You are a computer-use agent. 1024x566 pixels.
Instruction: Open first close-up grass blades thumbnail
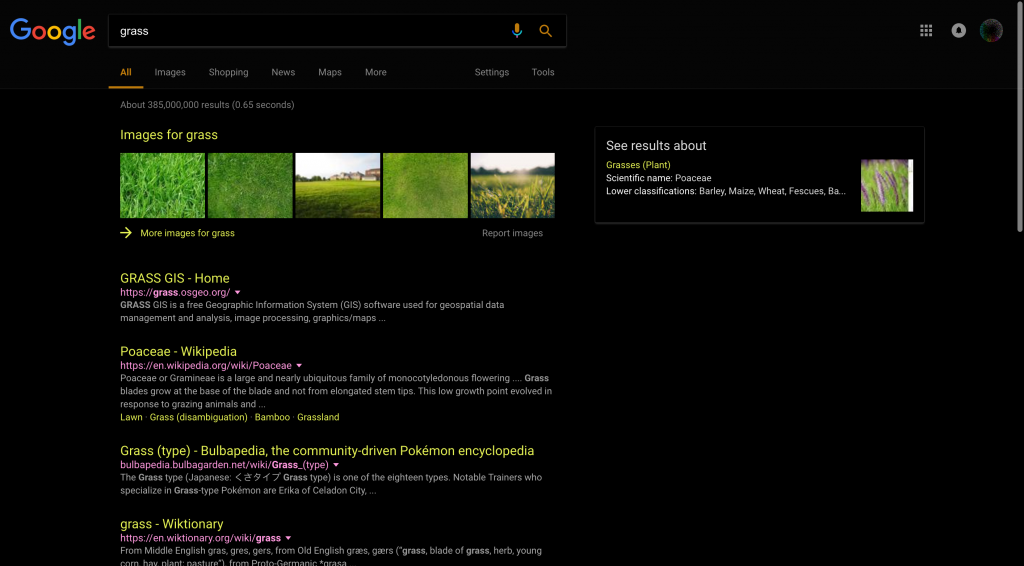[163, 185]
